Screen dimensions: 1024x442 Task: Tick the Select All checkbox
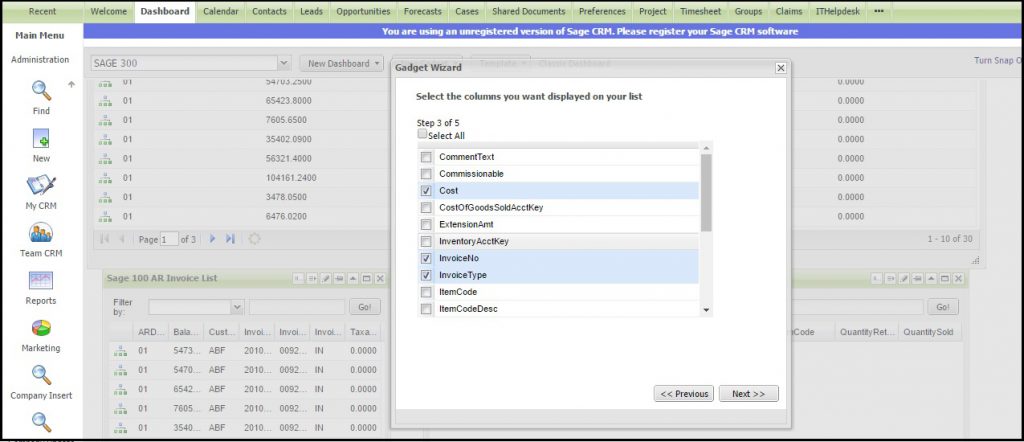pyautogui.click(x=423, y=134)
